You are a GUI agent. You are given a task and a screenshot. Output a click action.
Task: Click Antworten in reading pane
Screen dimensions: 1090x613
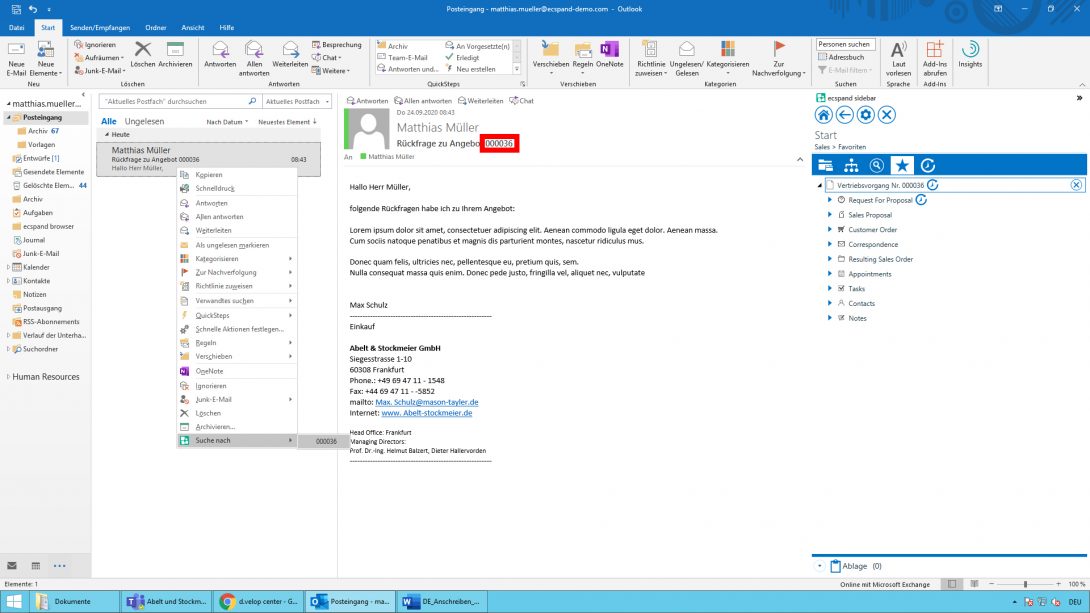pyautogui.click(x=368, y=101)
